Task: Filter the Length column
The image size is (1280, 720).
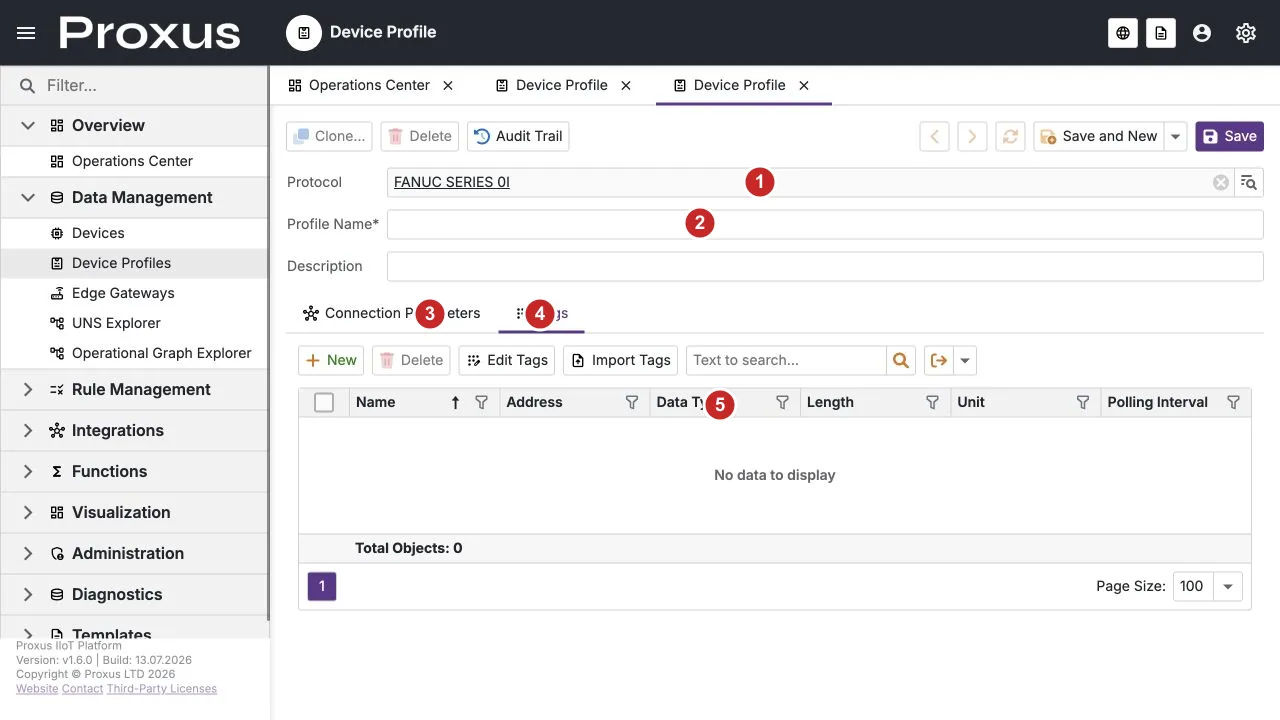Action: tap(933, 402)
